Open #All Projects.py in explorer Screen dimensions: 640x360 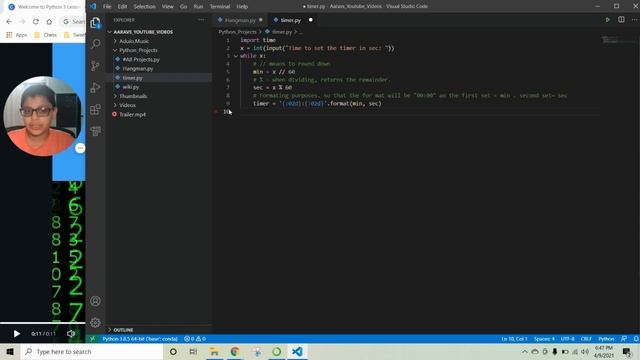[x=141, y=60]
